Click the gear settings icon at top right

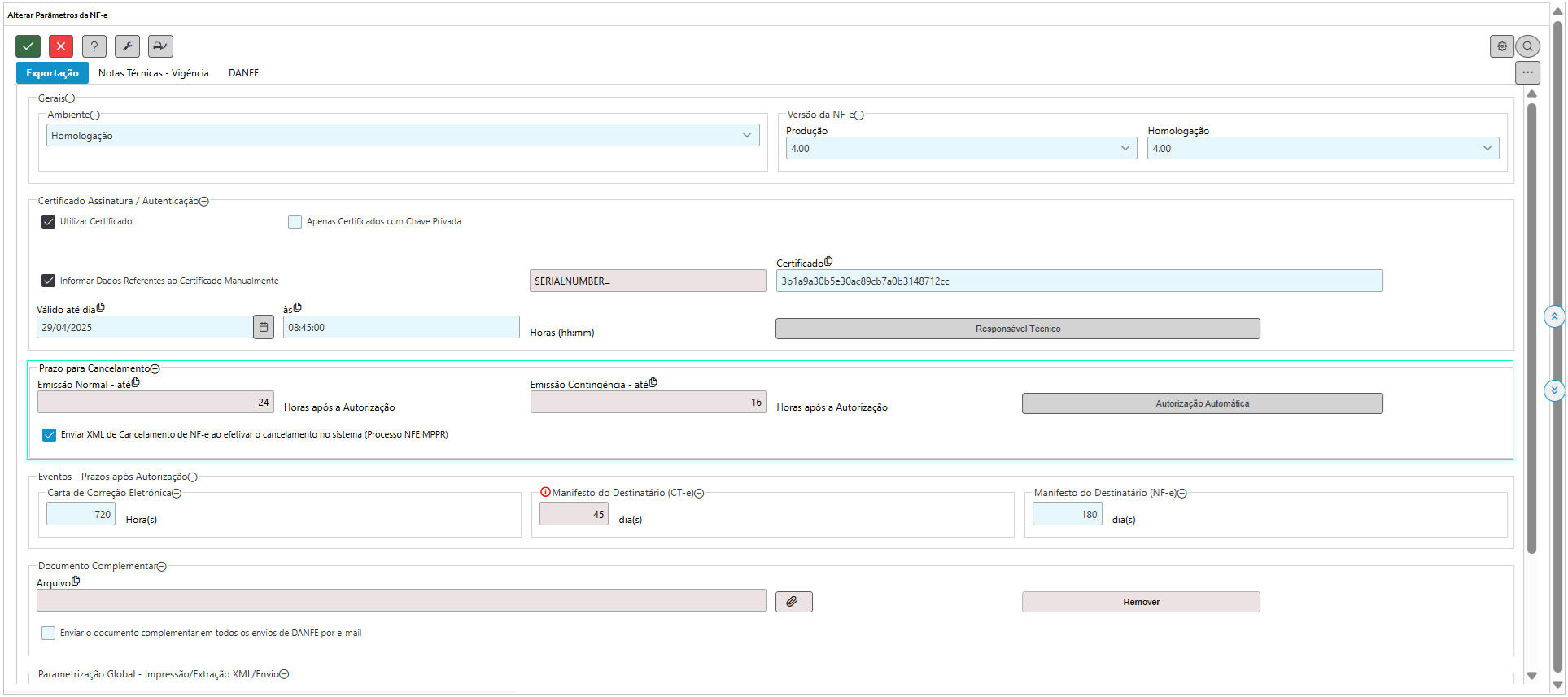point(1502,46)
